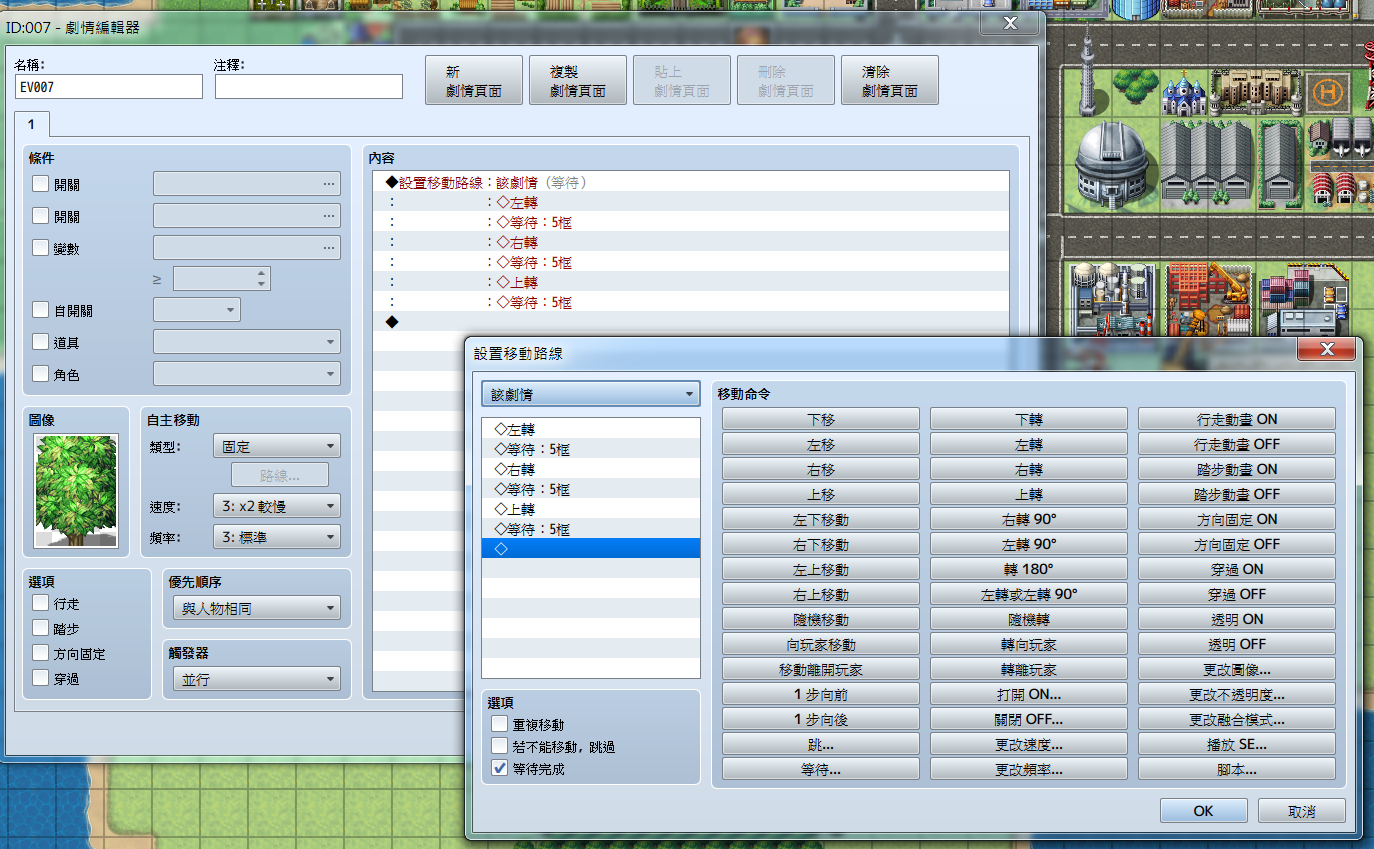This screenshot has width=1374, height=849.
Task: Click the 跳... command button
Action: point(821,744)
